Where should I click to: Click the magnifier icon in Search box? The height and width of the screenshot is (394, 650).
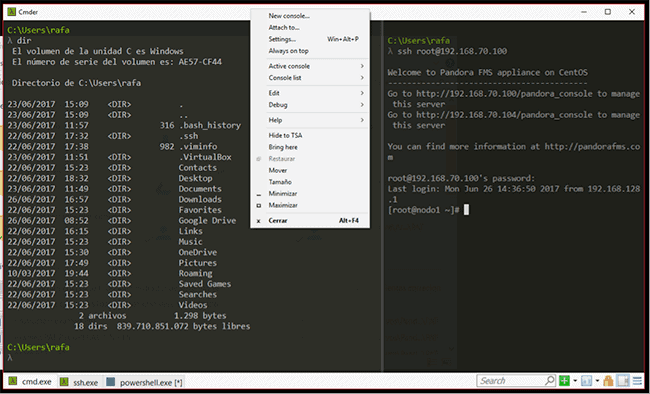point(550,380)
